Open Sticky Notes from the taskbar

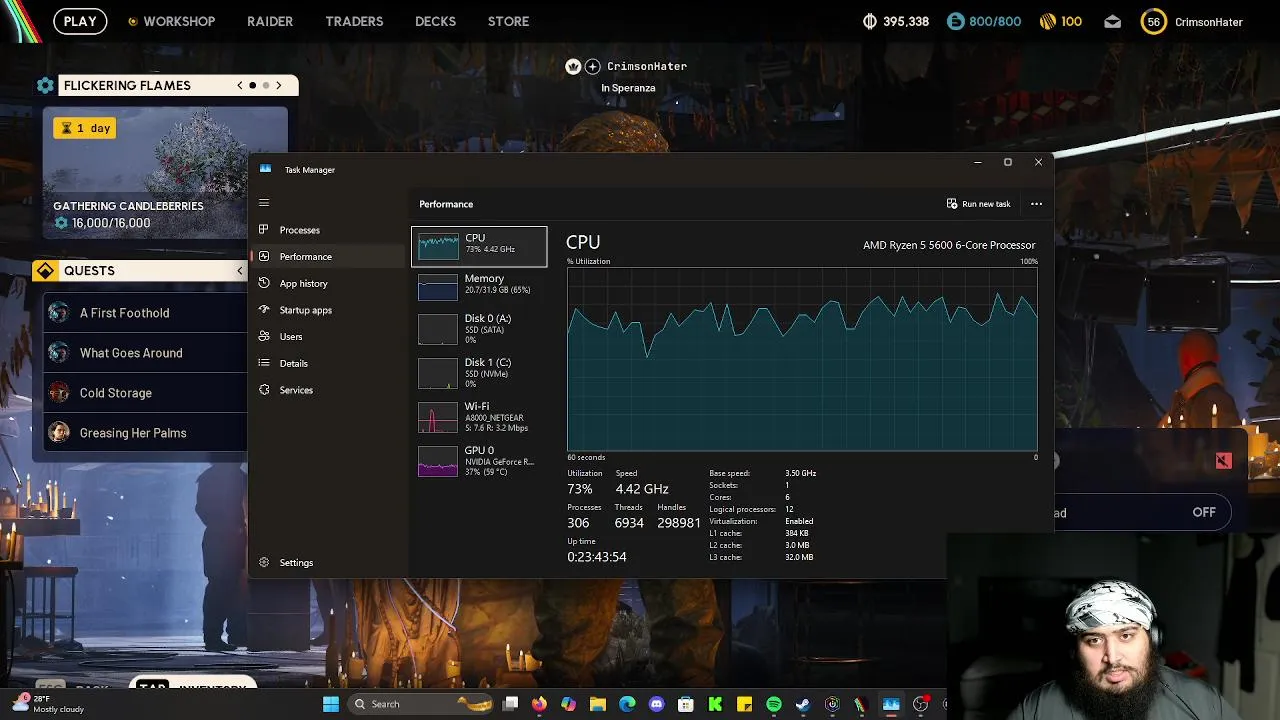pyautogui.click(x=744, y=704)
